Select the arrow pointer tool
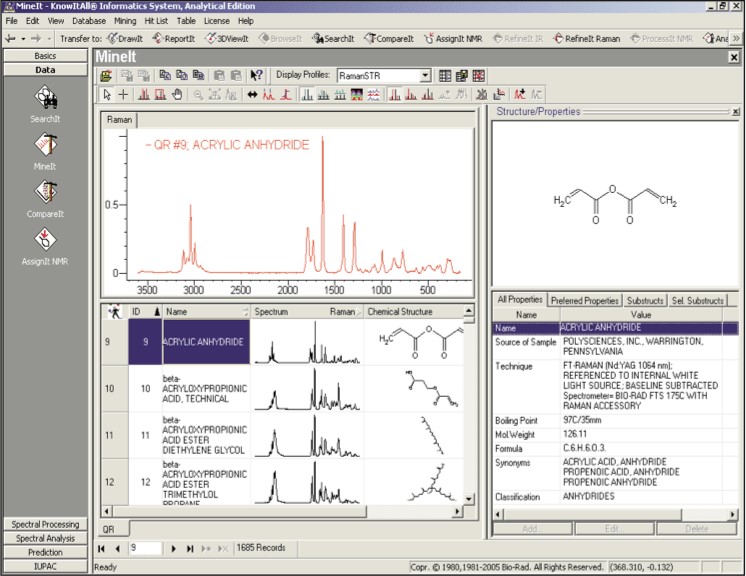The width and height of the screenshot is (746, 576). pos(107,95)
